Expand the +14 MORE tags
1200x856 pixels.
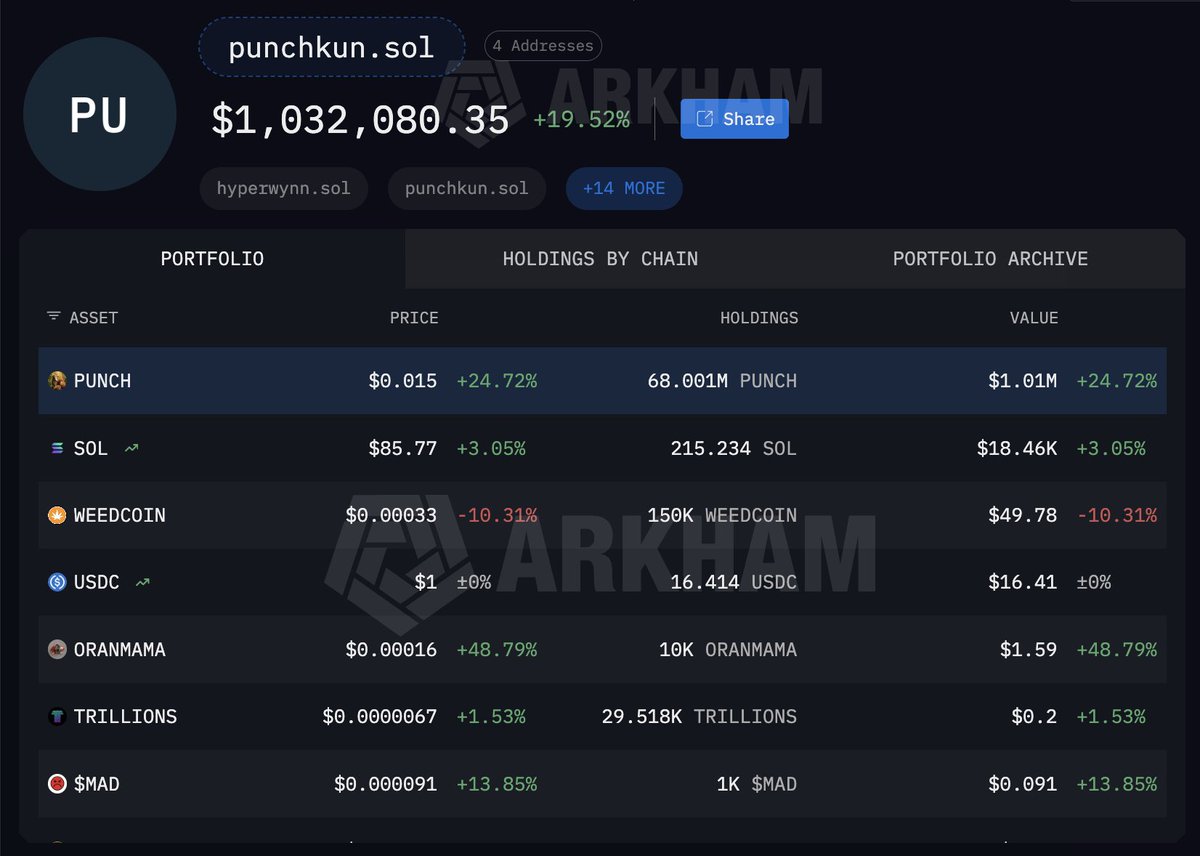(x=624, y=188)
